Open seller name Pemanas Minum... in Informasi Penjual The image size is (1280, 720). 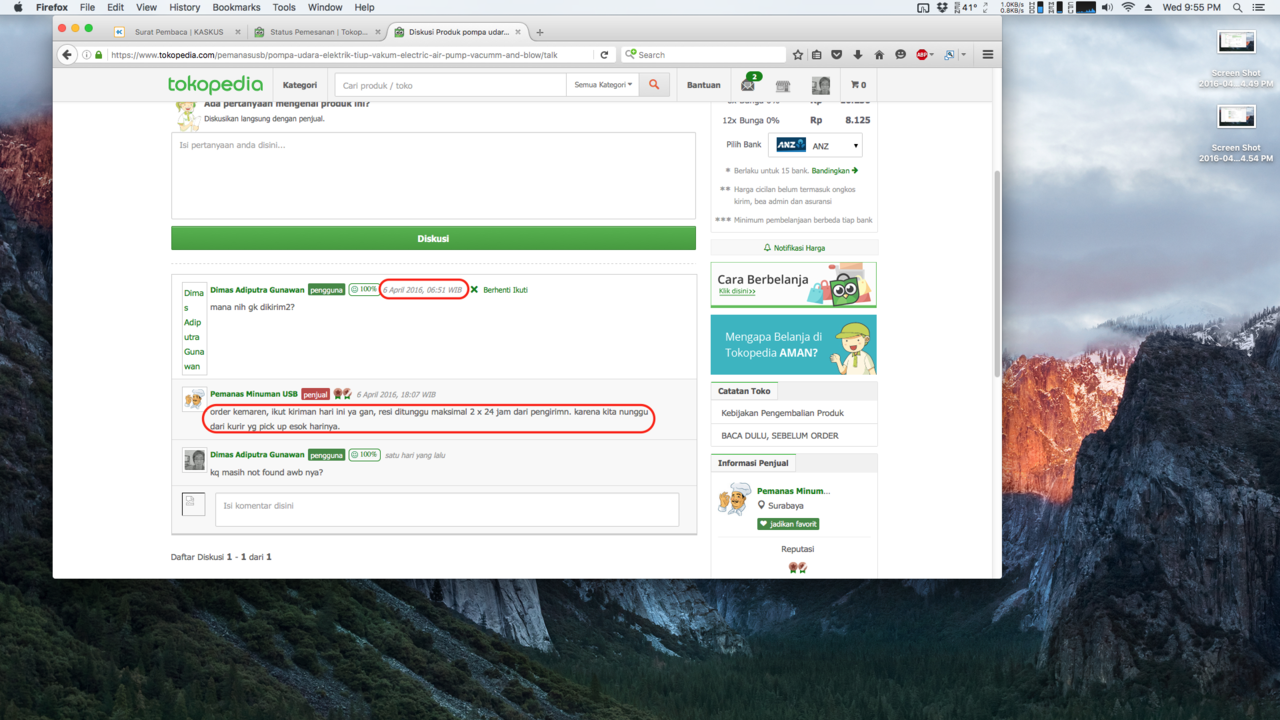click(793, 491)
